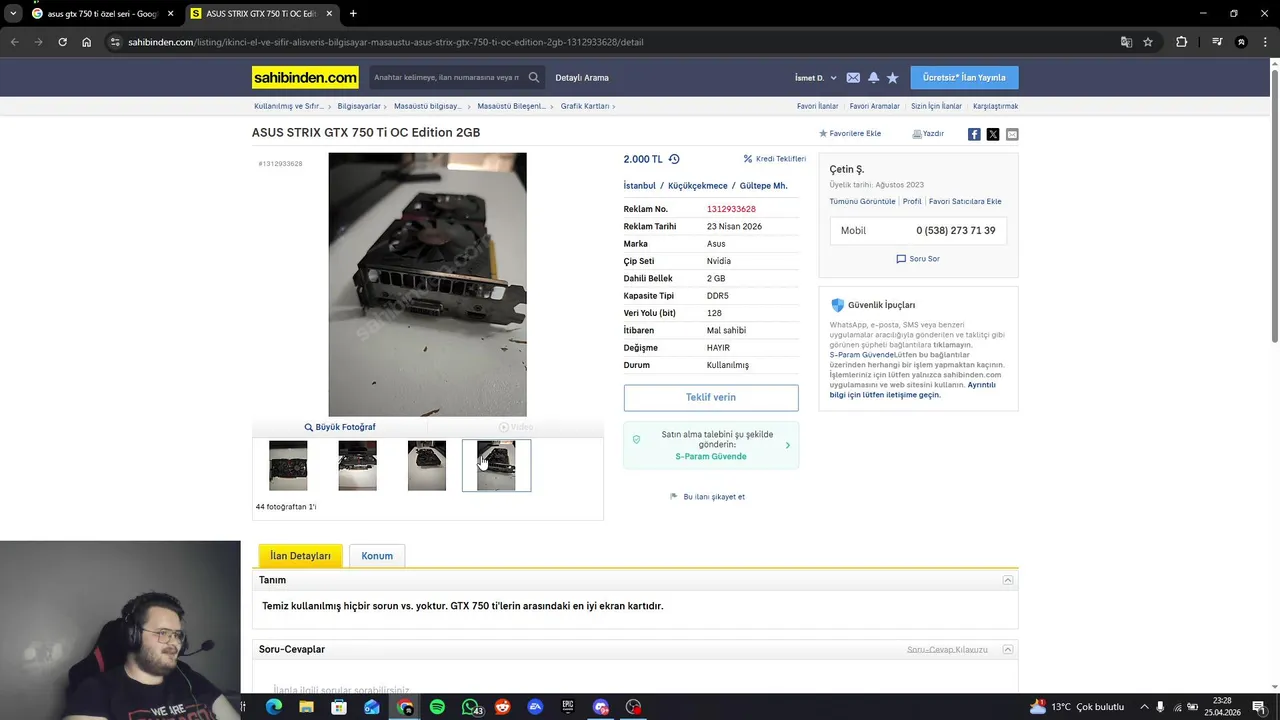Image resolution: width=1280 pixels, height=720 pixels.
Task: Open File Explorer from the taskbar
Action: pos(306,707)
